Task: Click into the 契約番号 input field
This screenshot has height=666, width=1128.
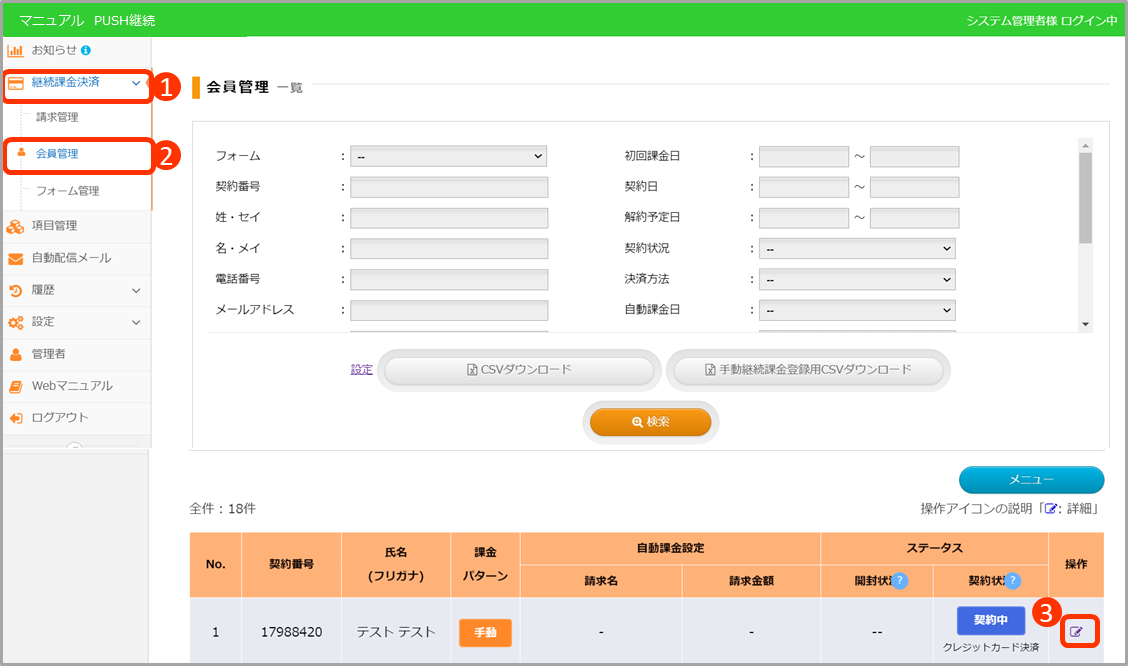Action: pos(449,187)
